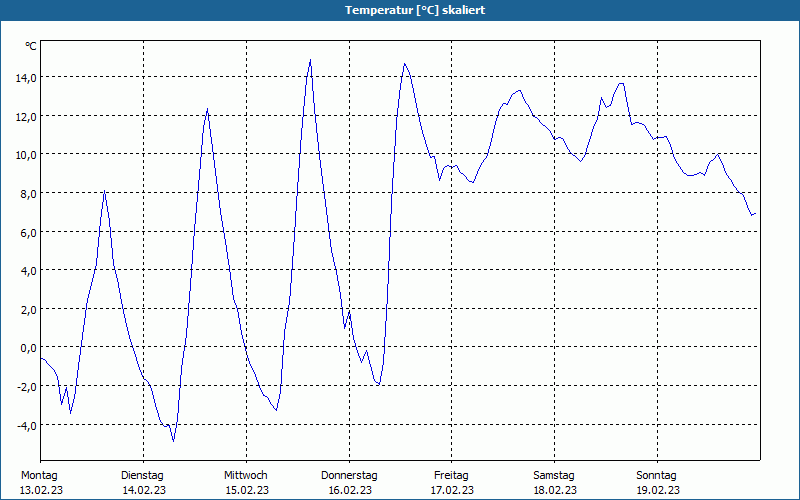800x500 pixels.
Task: Click the 16.02.23 date label
Action: pyautogui.click(x=350, y=490)
